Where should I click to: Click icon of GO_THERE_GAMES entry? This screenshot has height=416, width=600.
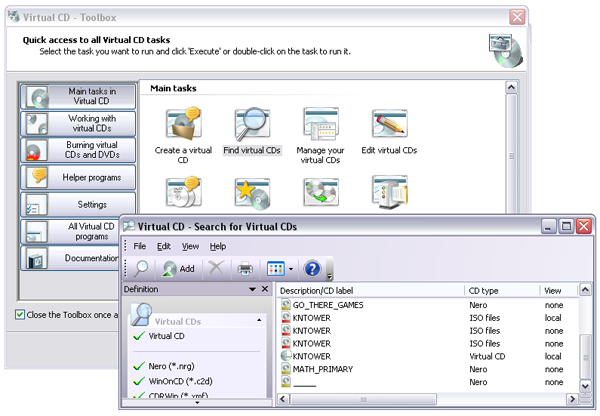tap(286, 305)
